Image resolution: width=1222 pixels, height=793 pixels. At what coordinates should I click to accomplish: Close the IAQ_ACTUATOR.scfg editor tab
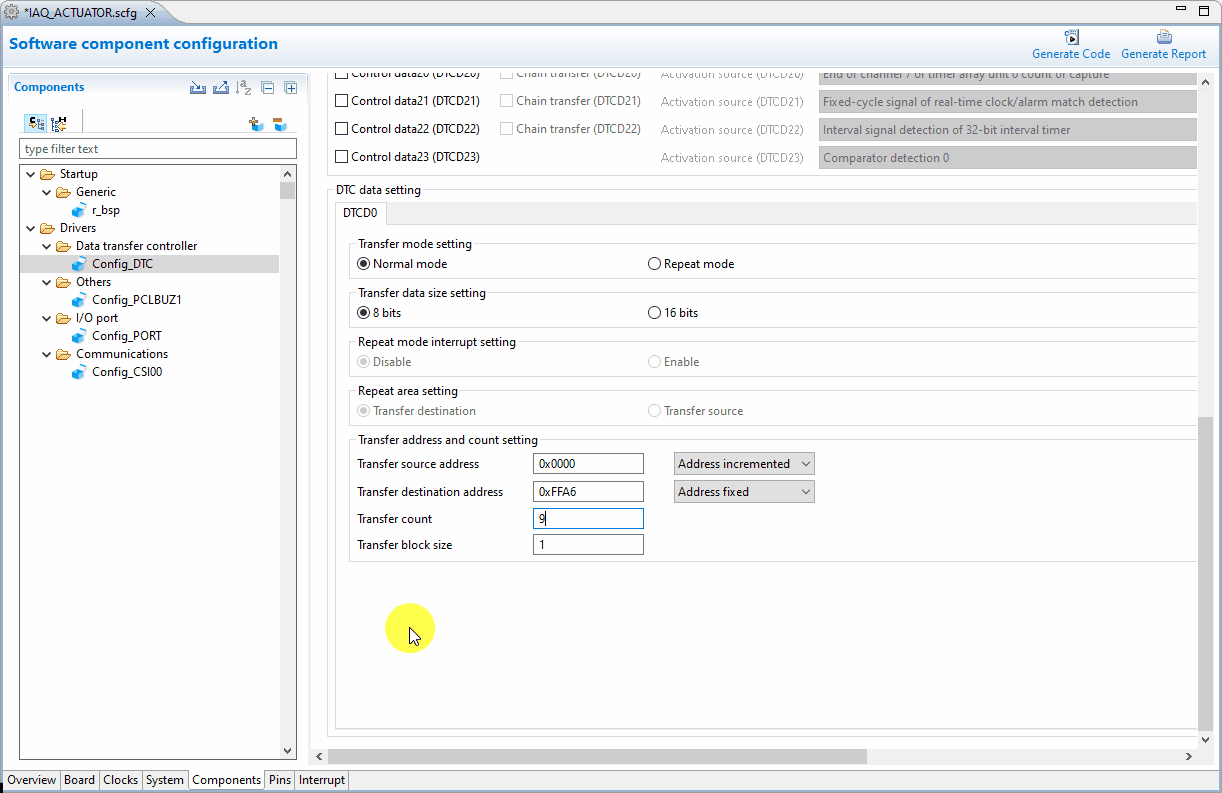point(150,13)
